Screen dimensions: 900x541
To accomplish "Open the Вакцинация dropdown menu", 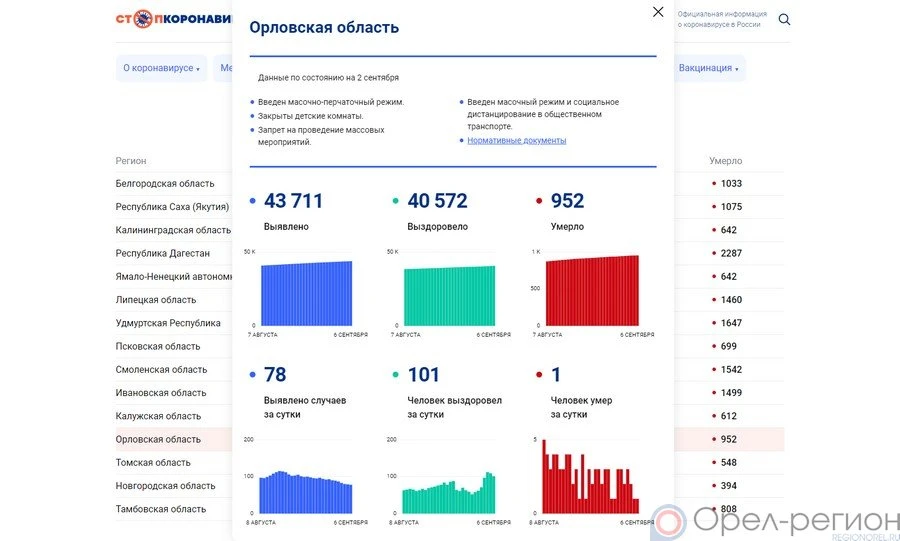I will tap(708, 68).
